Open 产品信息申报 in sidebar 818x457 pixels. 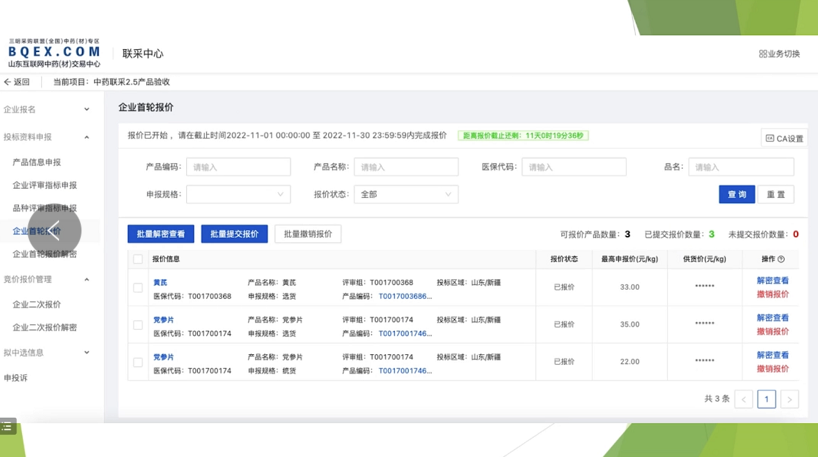[36, 162]
